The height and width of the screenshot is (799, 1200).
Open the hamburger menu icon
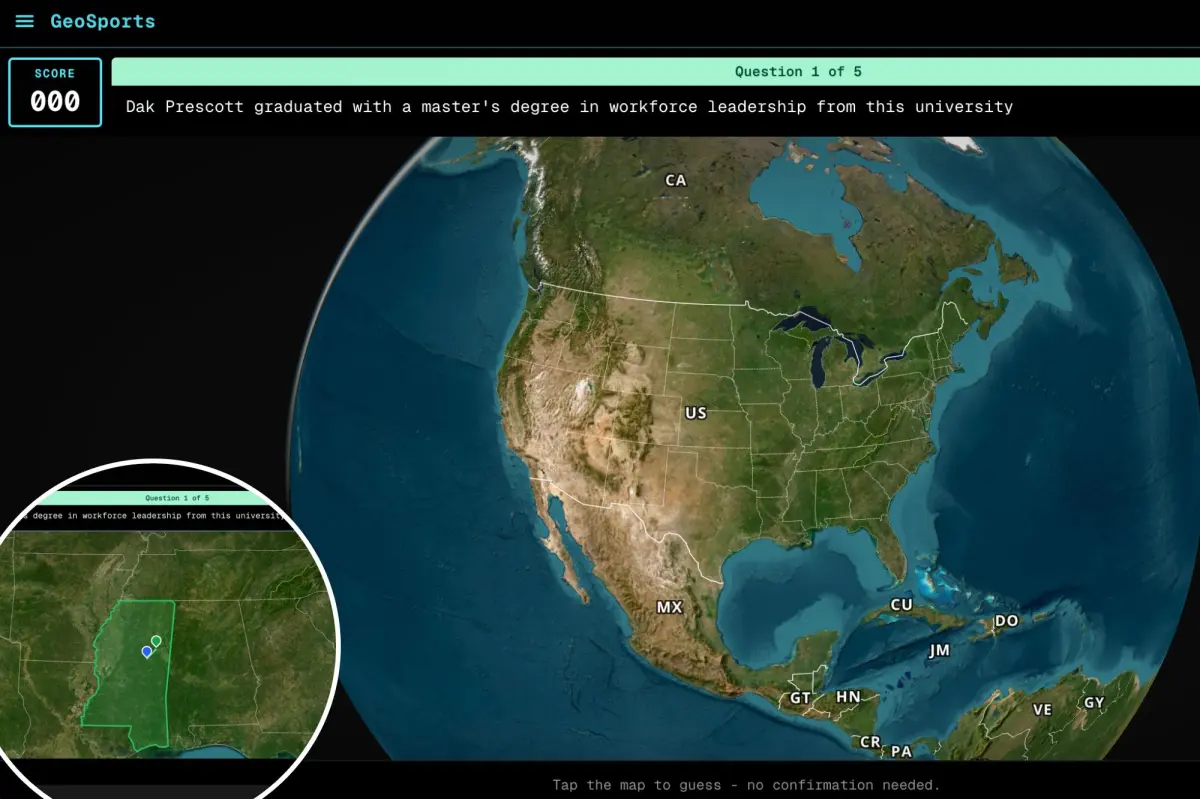click(x=25, y=21)
